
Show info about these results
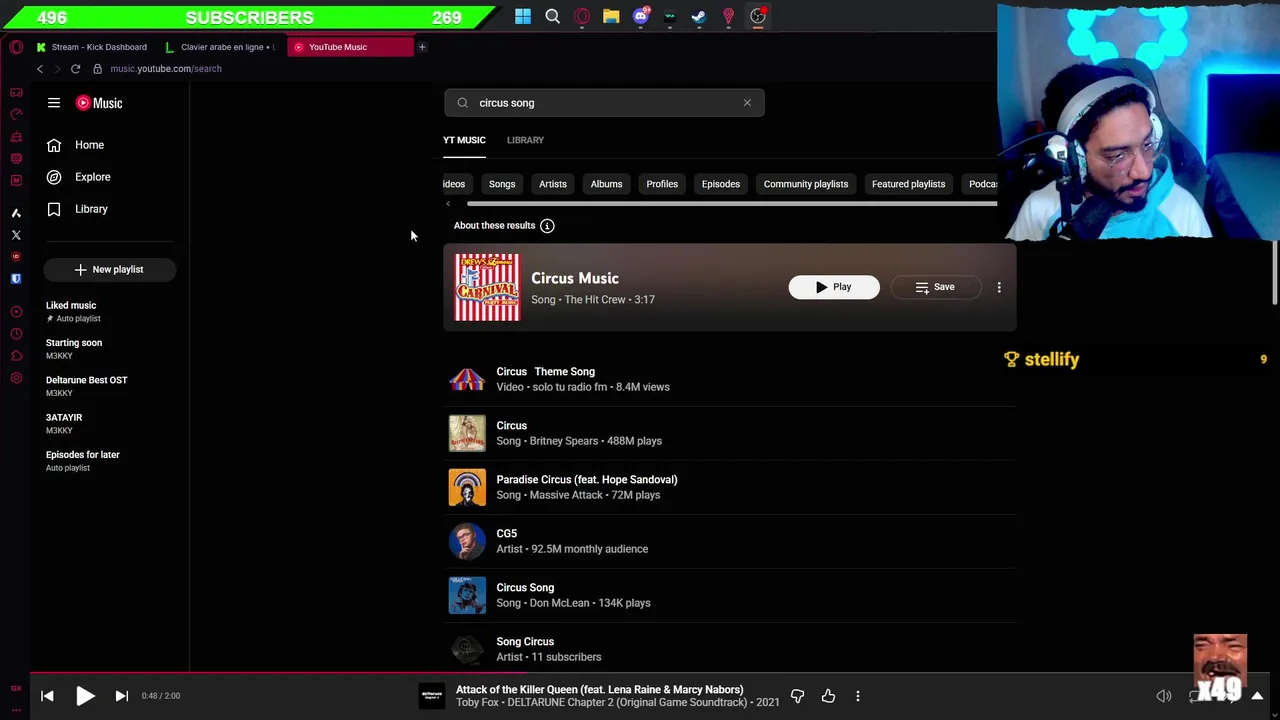(x=547, y=225)
